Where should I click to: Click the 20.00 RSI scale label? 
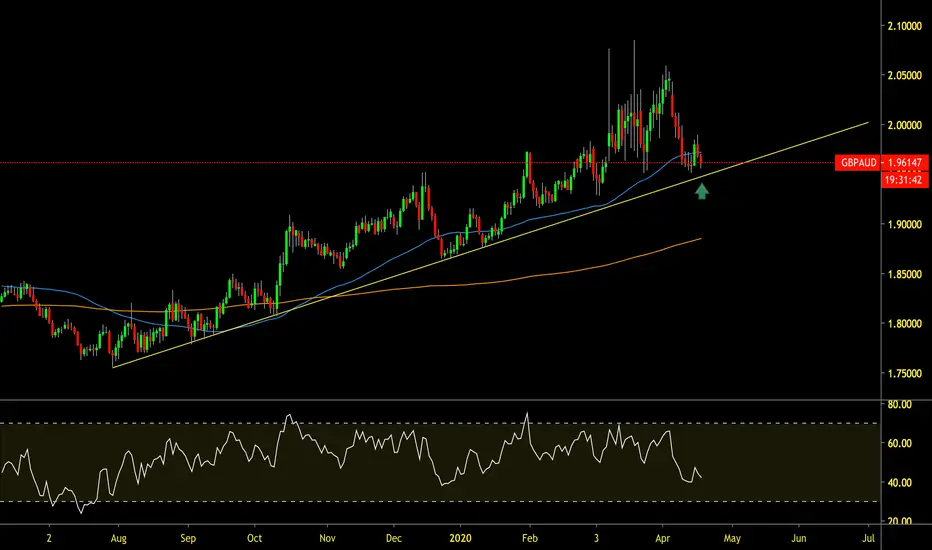[899, 520]
